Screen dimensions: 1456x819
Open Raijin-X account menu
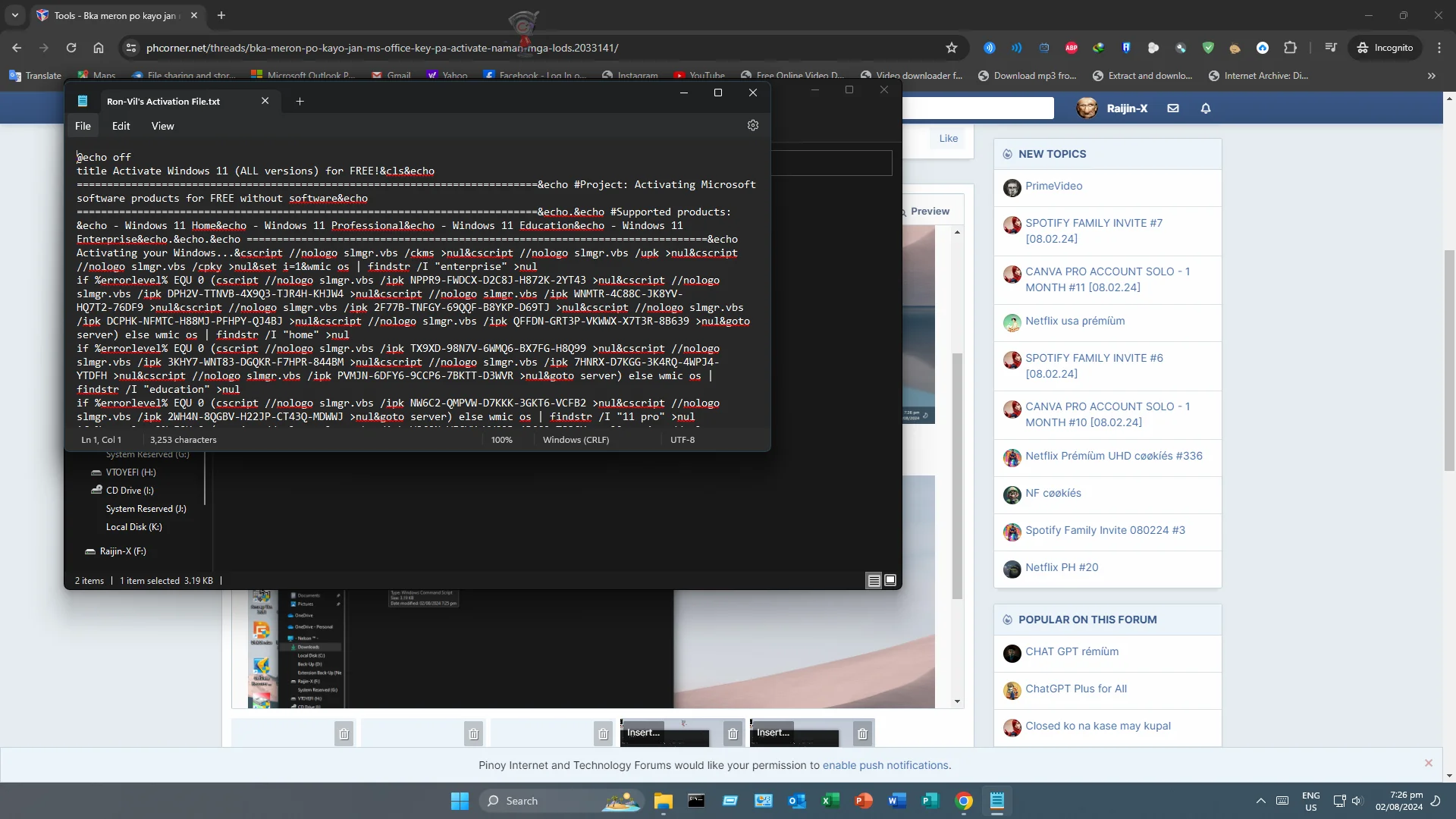(x=1112, y=108)
